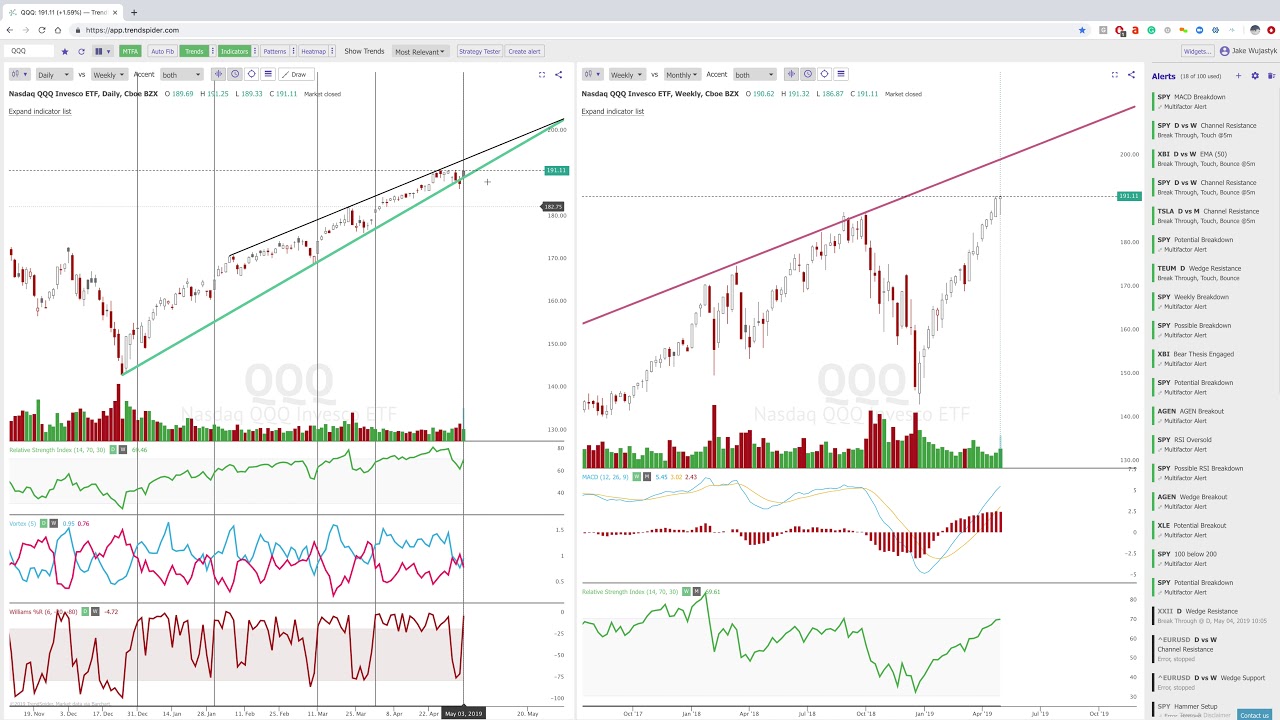Toggle W timeframe on daily RSI indicator
Viewport: 1280px width, 720px height.
[123, 450]
